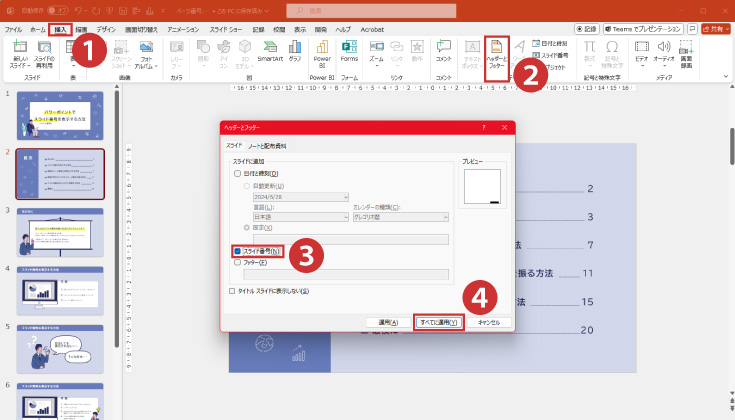Switch to the Design (デザイン) tab
Screen dimensions: 735x420
point(106,30)
